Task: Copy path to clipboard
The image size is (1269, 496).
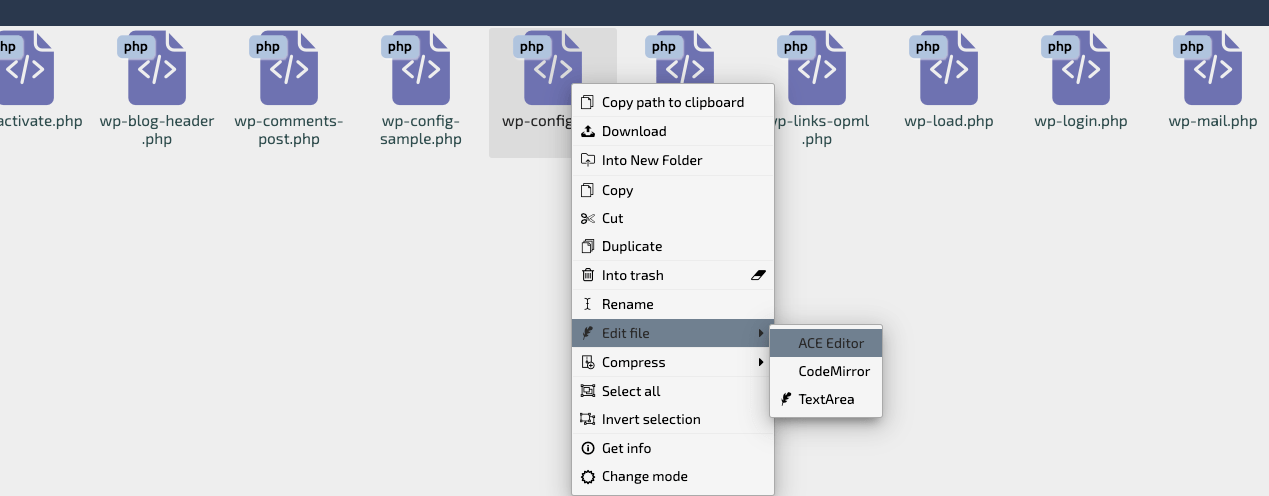Action: pyautogui.click(x=672, y=102)
